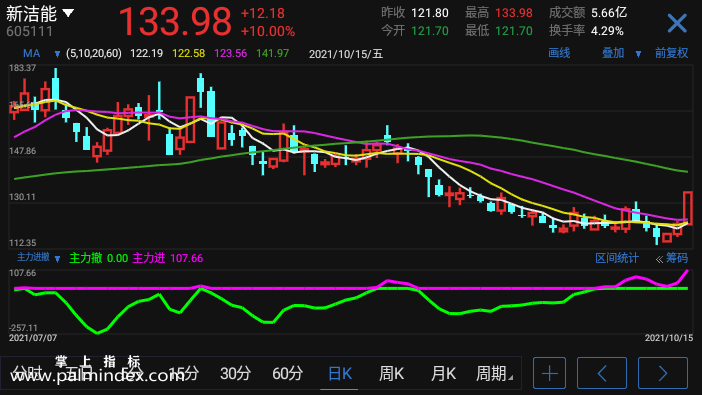Expand the 叠加 overlay dropdown

tap(638, 54)
